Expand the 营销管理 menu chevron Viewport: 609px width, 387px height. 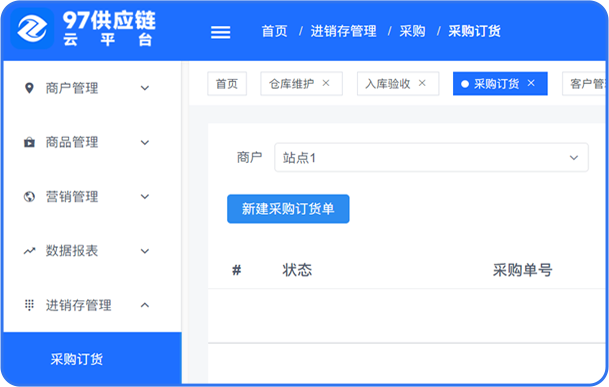coord(145,197)
